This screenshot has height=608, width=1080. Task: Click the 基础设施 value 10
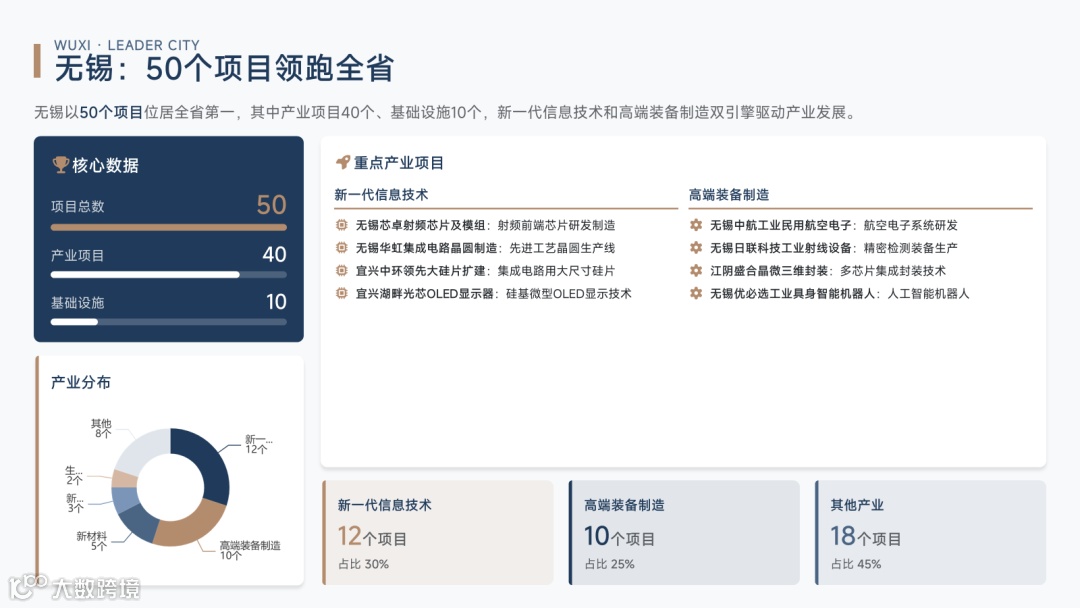pyautogui.click(x=276, y=302)
